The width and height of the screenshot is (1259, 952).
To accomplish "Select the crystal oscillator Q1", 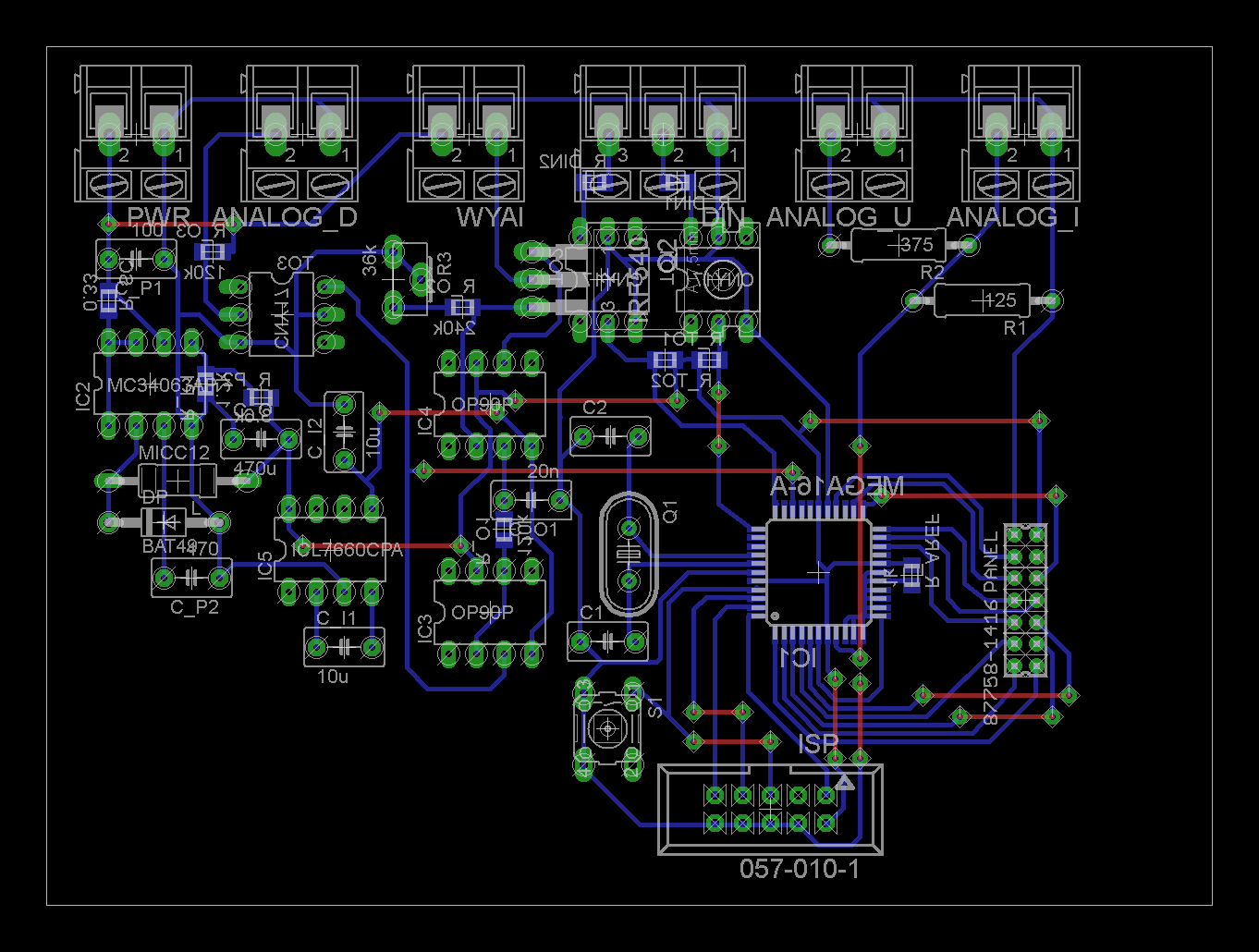I will pyautogui.click(x=629, y=555).
